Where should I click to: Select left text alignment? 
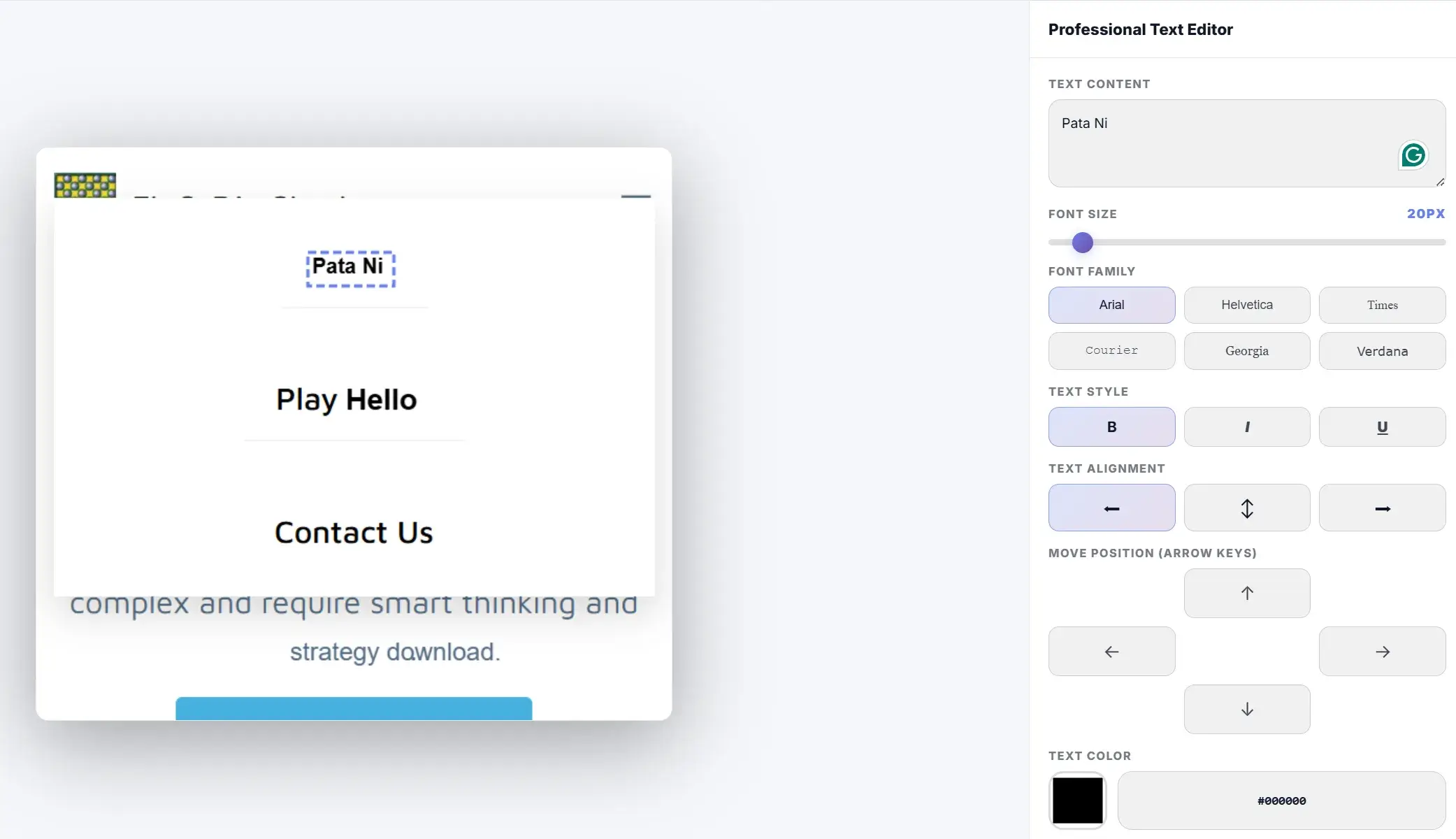[x=1111, y=508]
